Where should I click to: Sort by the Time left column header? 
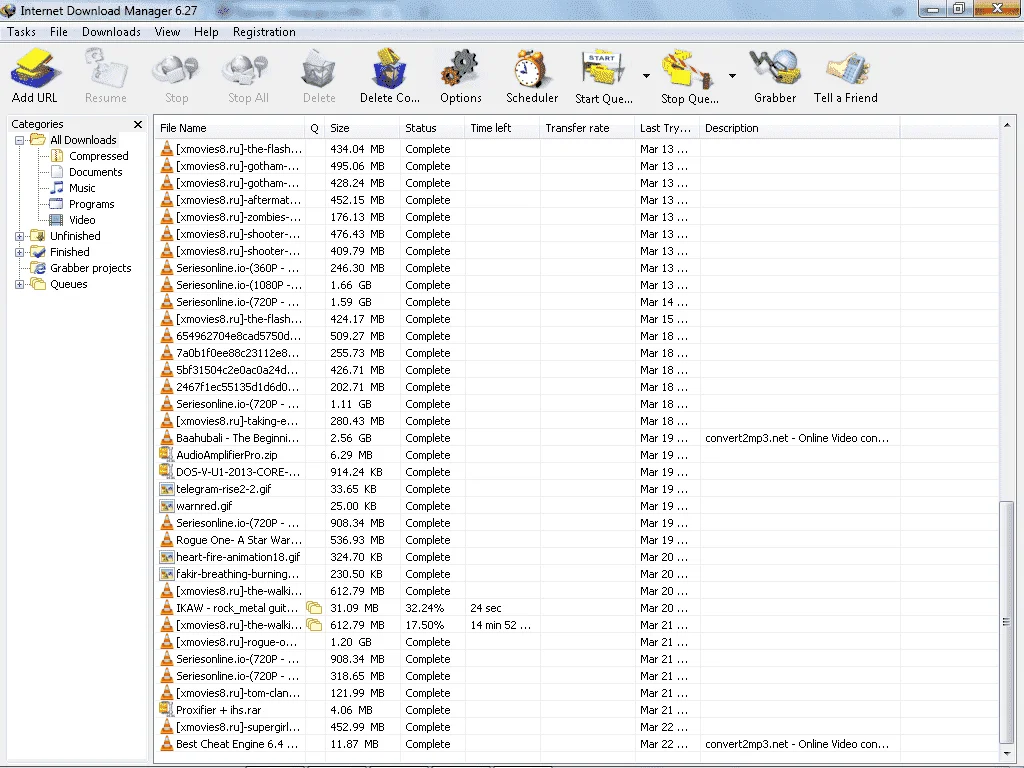click(x=502, y=128)
